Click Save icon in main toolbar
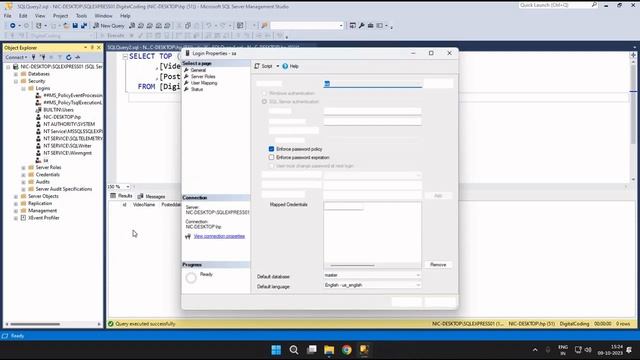 [75, 25]
